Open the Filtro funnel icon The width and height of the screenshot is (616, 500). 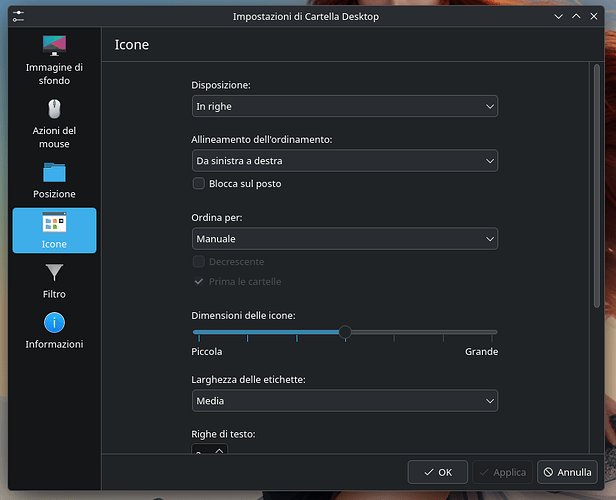tap(54, 272)
